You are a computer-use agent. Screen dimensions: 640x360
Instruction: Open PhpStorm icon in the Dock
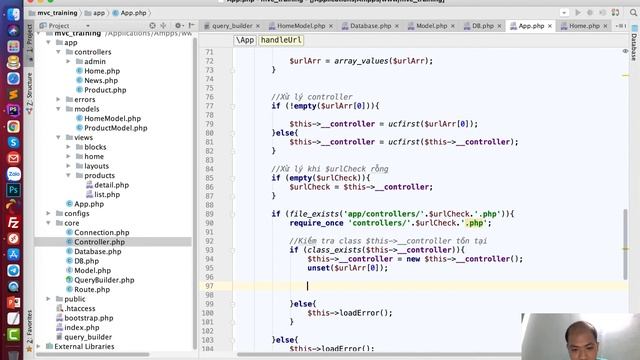point(13,110)
